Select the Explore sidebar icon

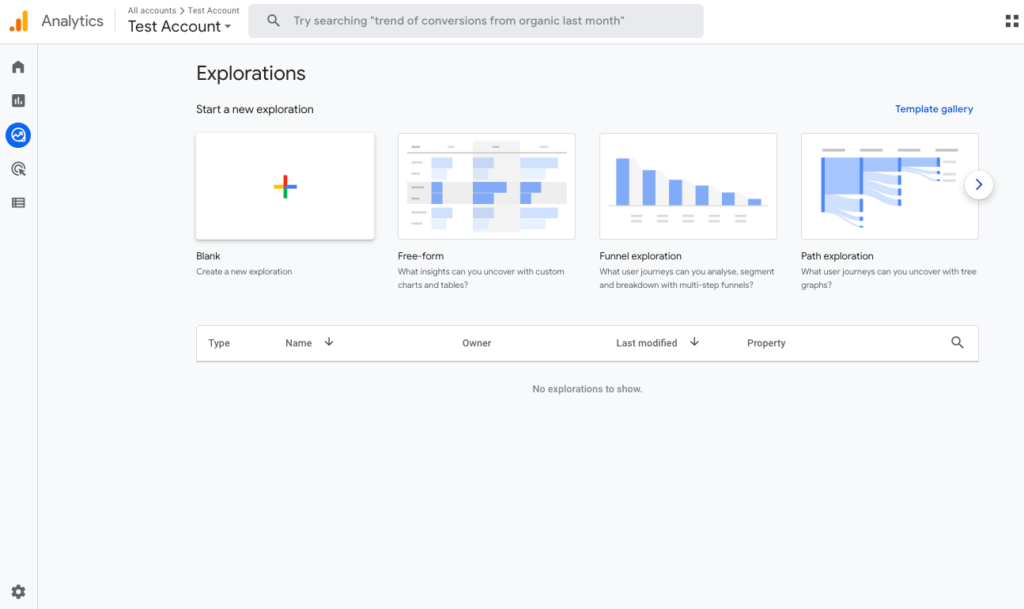click(x=18, y=135)
